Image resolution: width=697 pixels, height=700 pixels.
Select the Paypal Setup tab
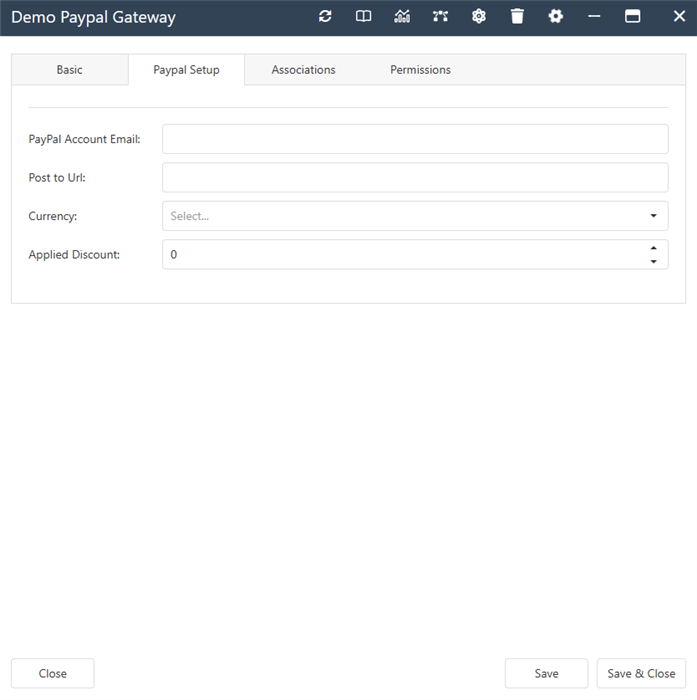pyautogui.click(x=186, y=70)
